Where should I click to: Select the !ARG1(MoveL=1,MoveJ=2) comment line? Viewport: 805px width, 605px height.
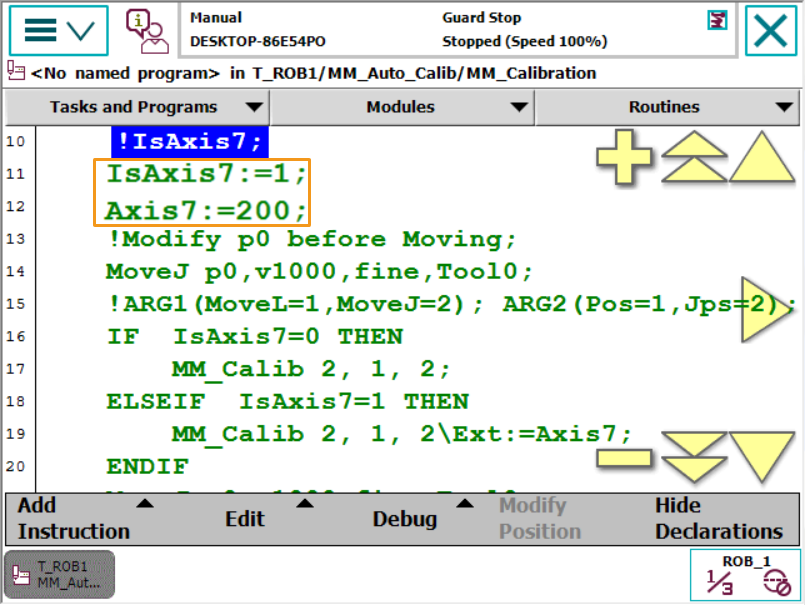[x=451, y=304]
